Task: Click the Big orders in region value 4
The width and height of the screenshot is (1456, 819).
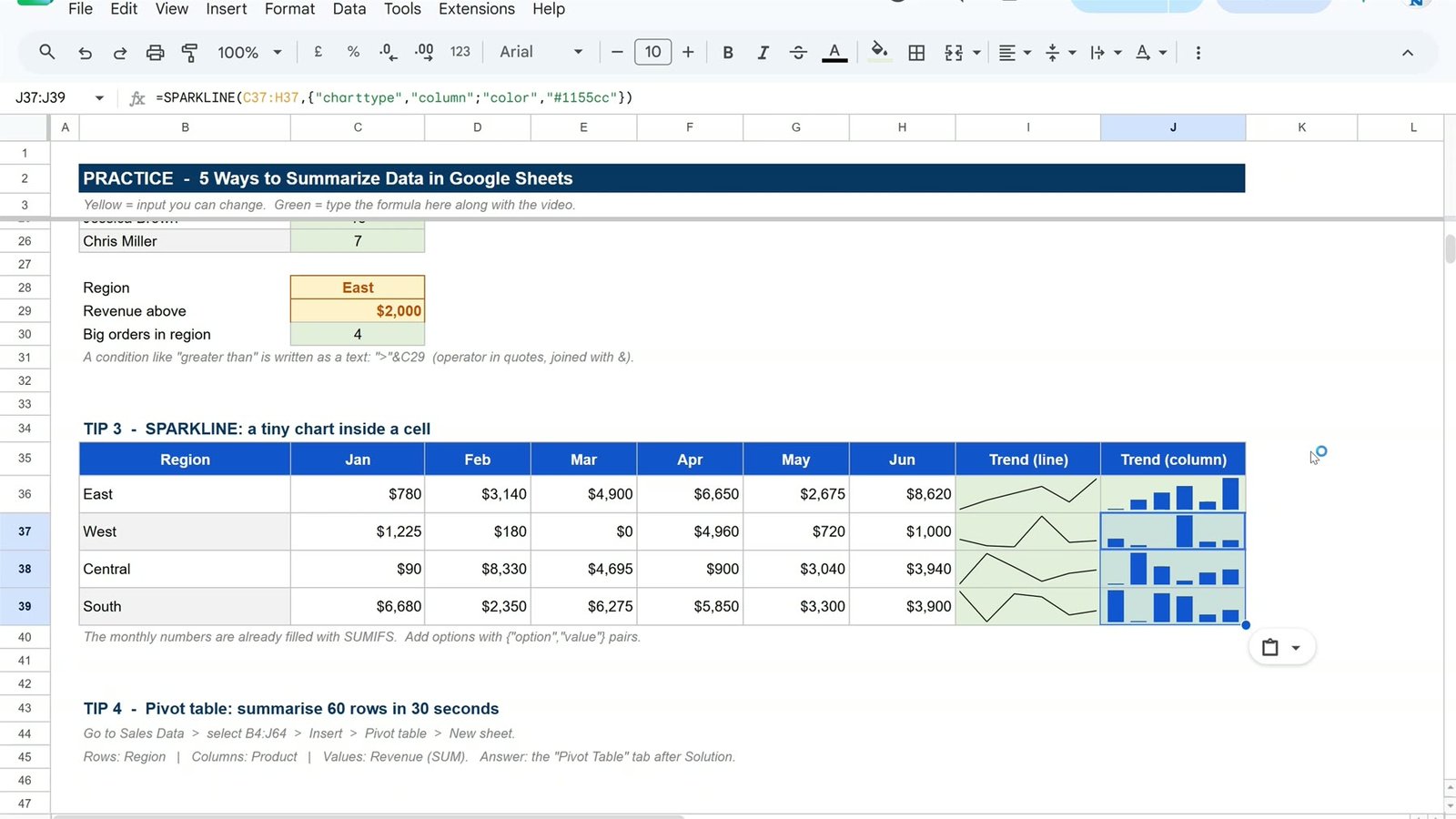Action: click(x=358, y=334)
